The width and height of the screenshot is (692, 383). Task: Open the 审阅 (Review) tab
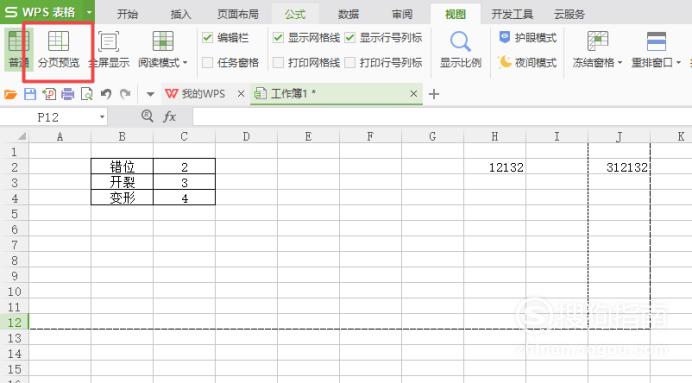(402, 15)
